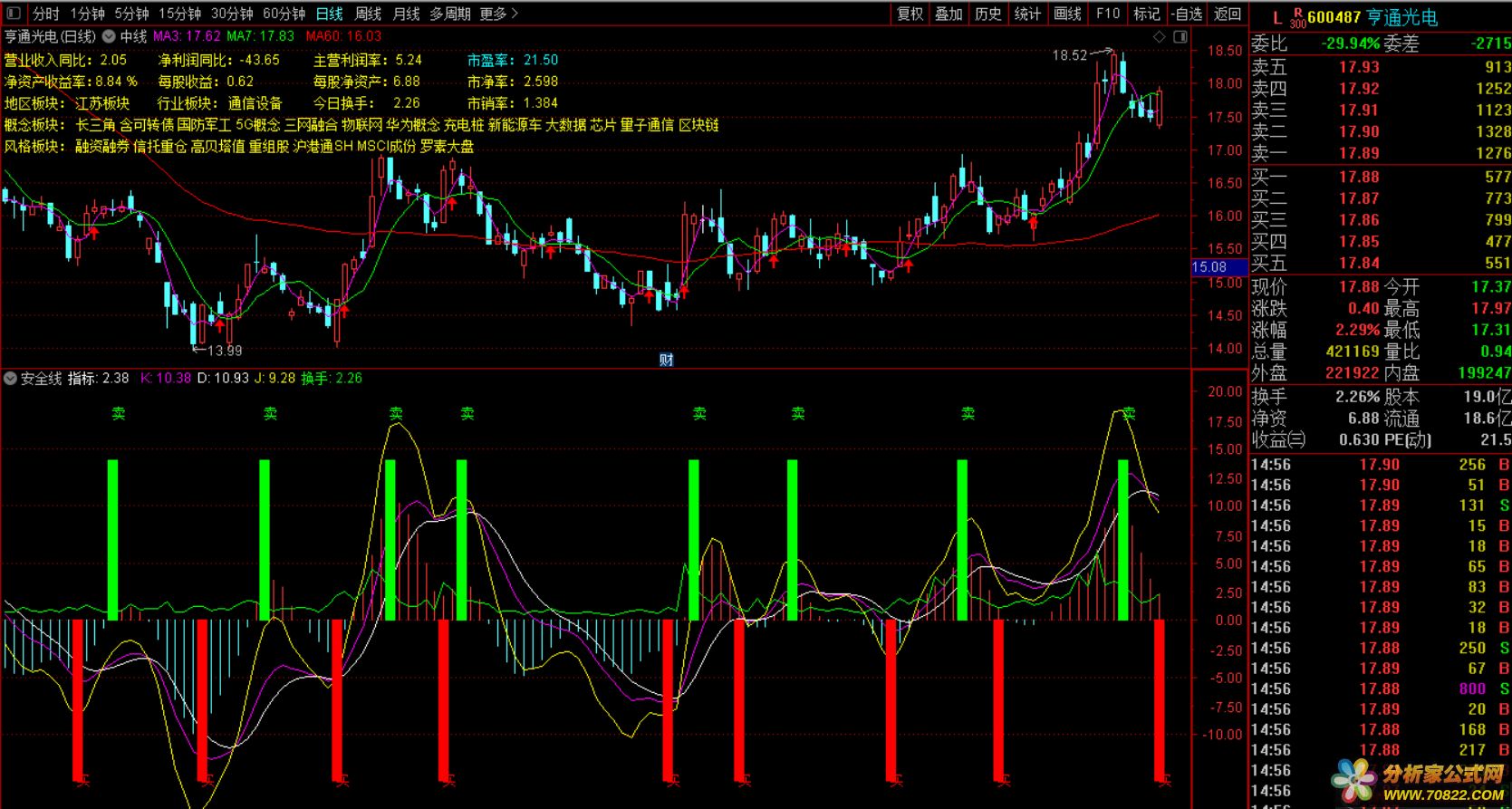Click the 量子通信 concept sector label

647,125
